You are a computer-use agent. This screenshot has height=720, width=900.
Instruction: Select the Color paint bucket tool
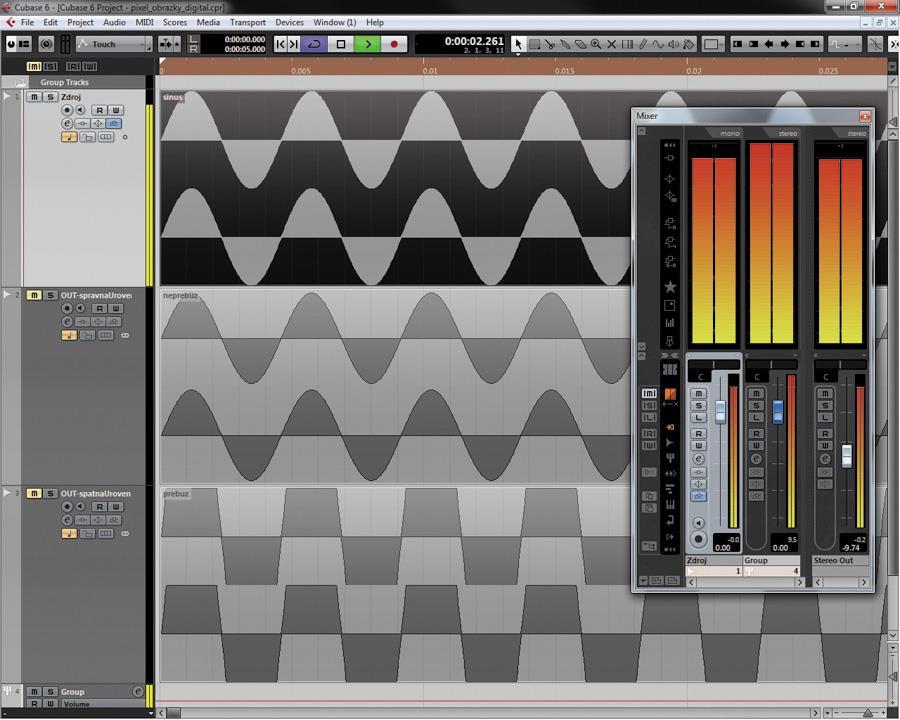[689, 44]
